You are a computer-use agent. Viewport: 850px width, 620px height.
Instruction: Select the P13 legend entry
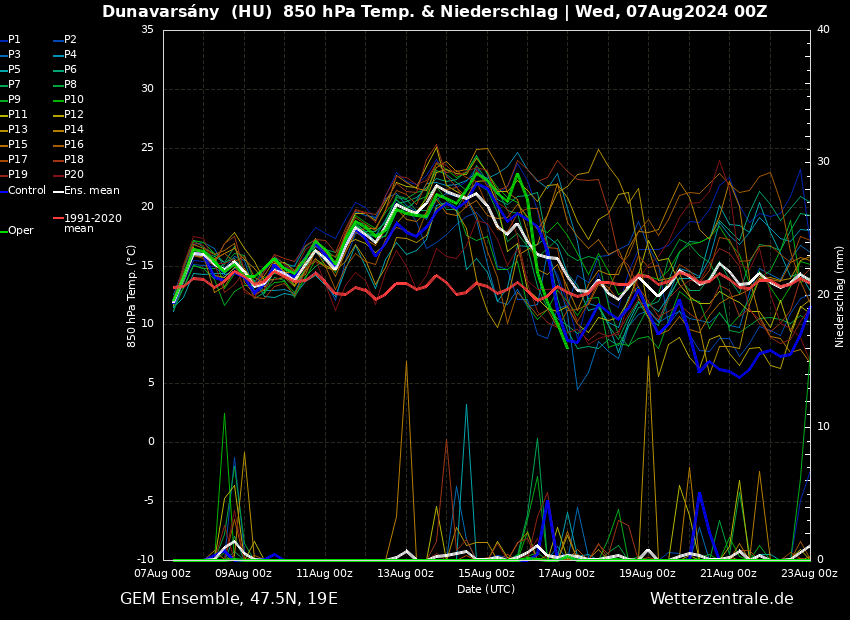point(17,130)
